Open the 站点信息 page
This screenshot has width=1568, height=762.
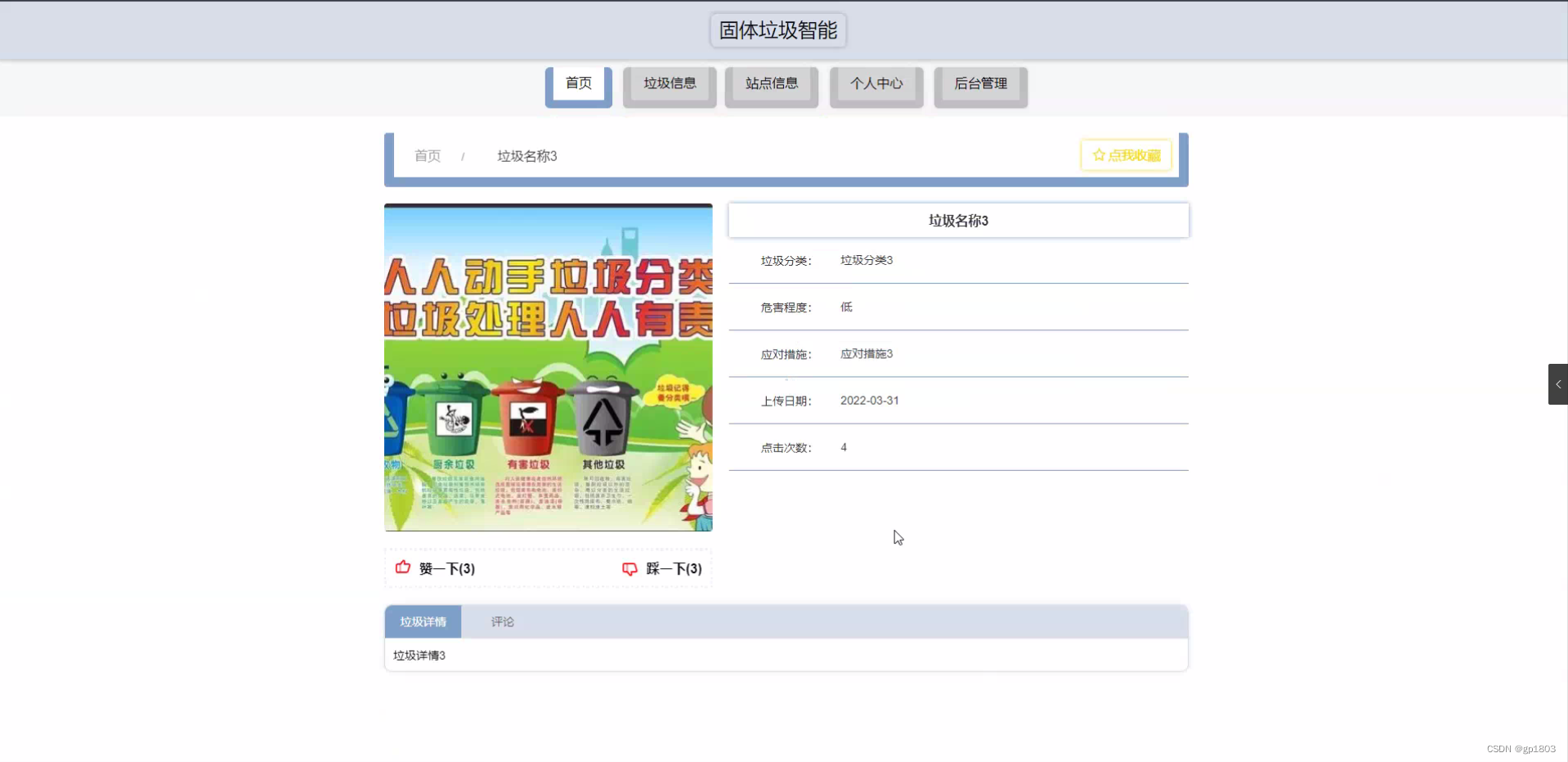770,83
